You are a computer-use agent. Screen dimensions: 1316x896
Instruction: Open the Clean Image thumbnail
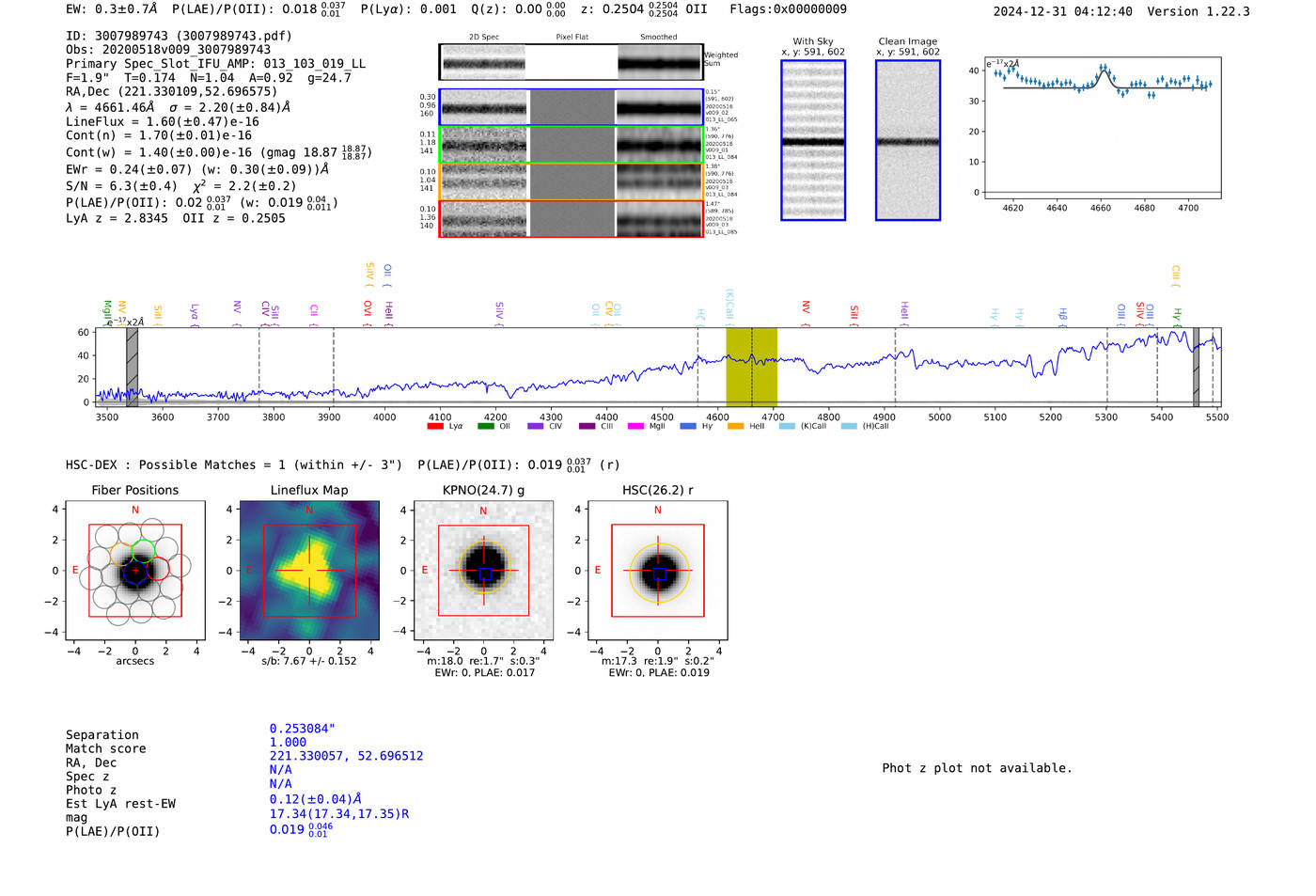(907, 140)
